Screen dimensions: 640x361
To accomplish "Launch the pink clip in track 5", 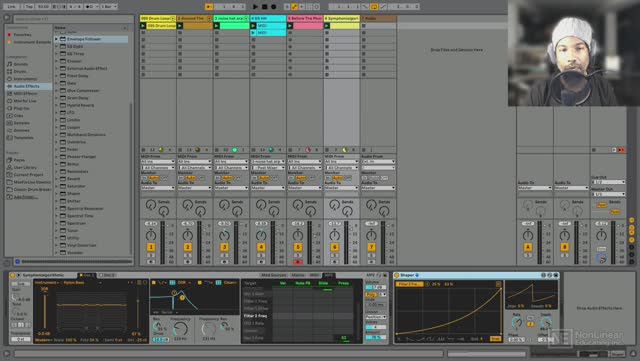I will point(290,26).
